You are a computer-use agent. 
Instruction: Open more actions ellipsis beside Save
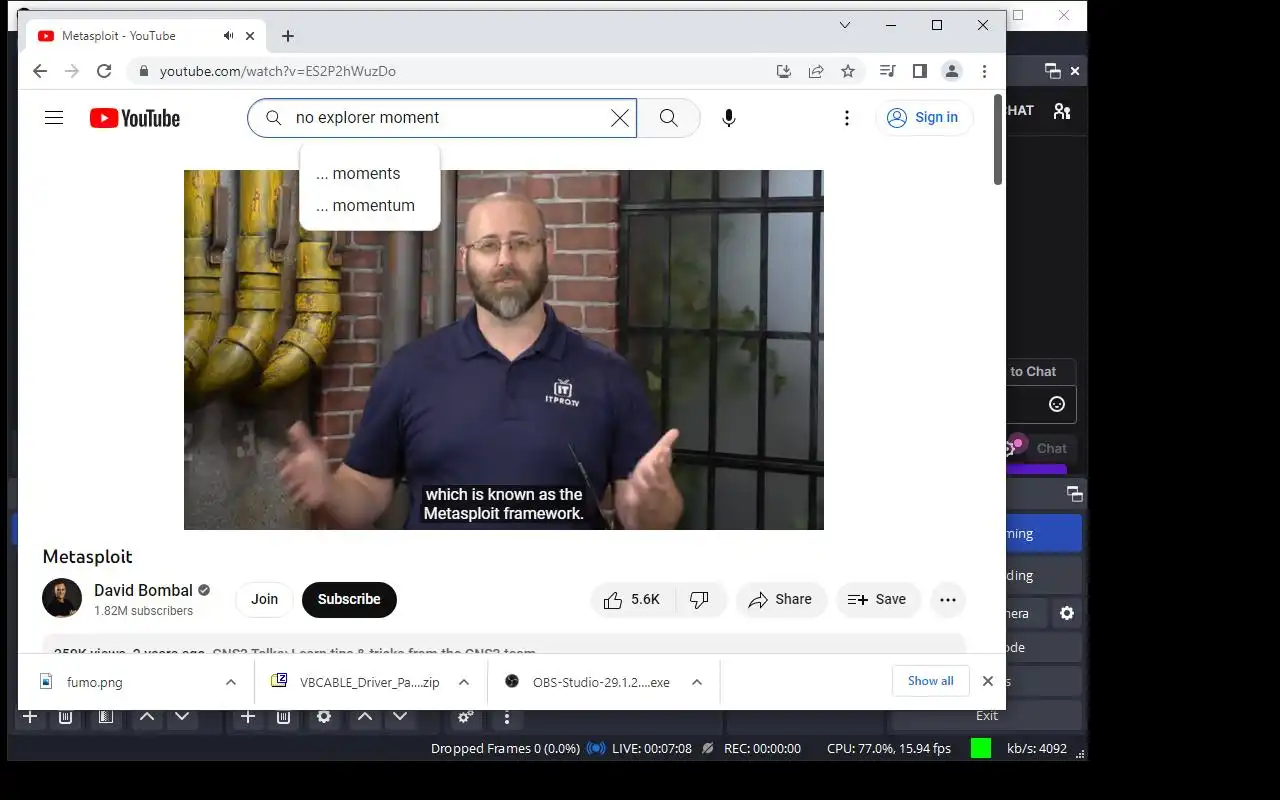pos(947,599)
